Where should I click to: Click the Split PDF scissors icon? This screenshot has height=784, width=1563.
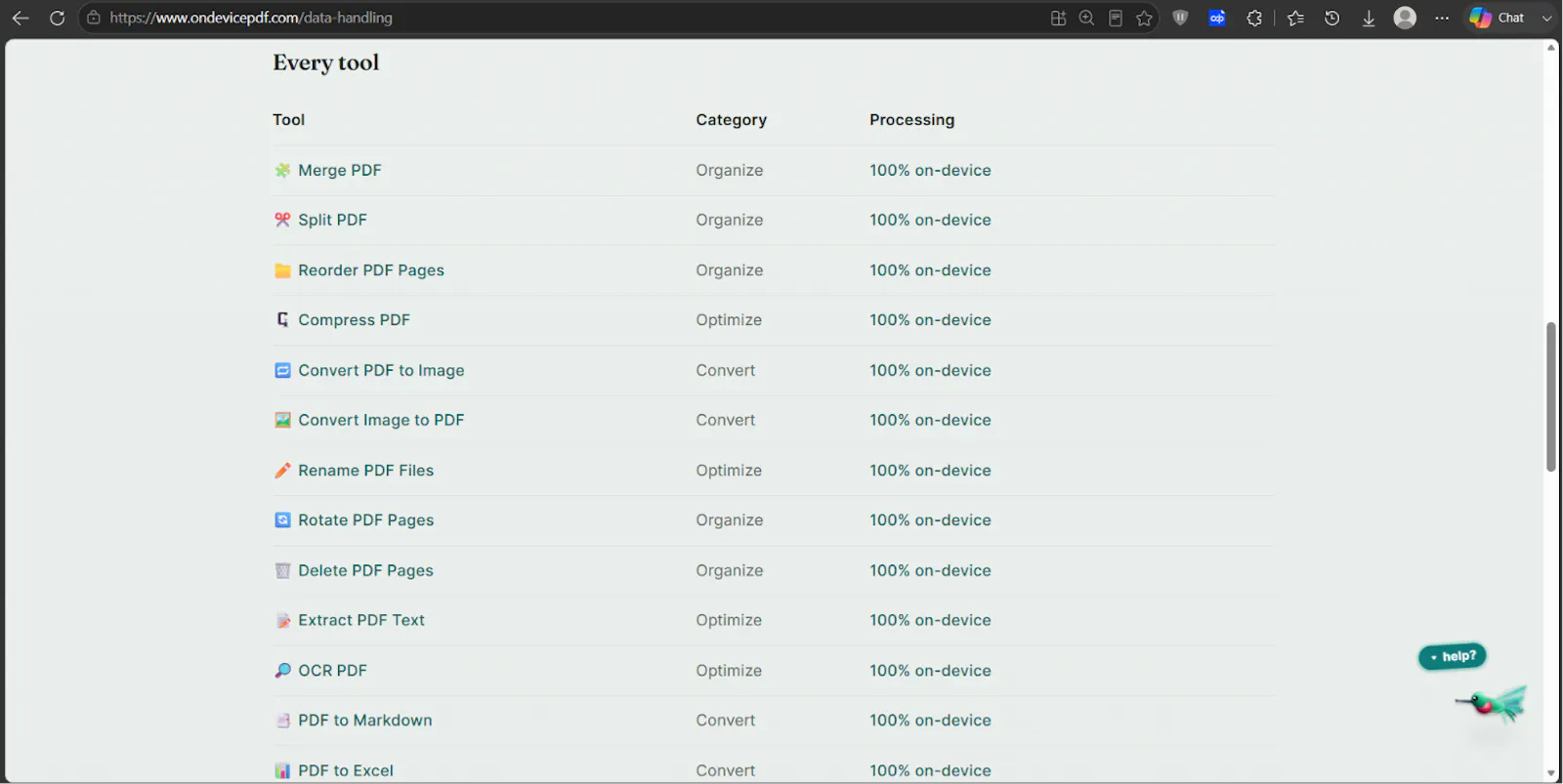282,220
